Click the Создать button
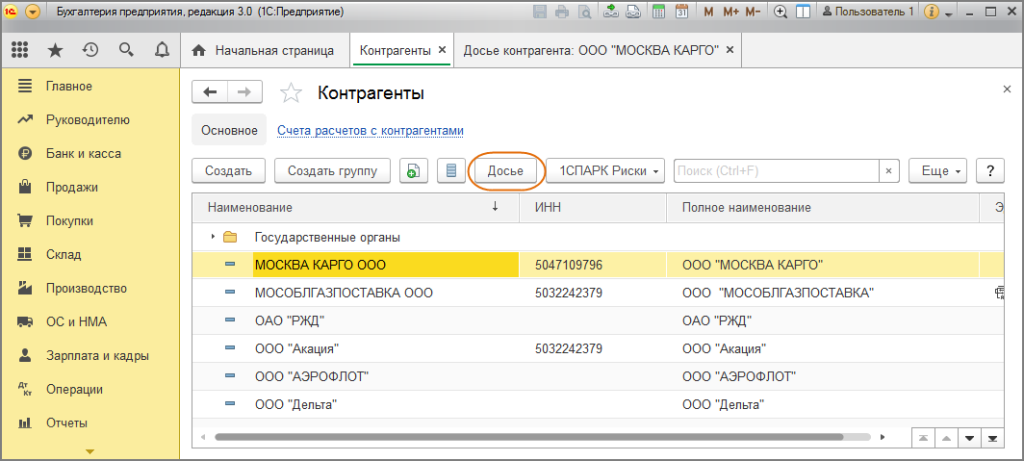 tap(229, 171)
